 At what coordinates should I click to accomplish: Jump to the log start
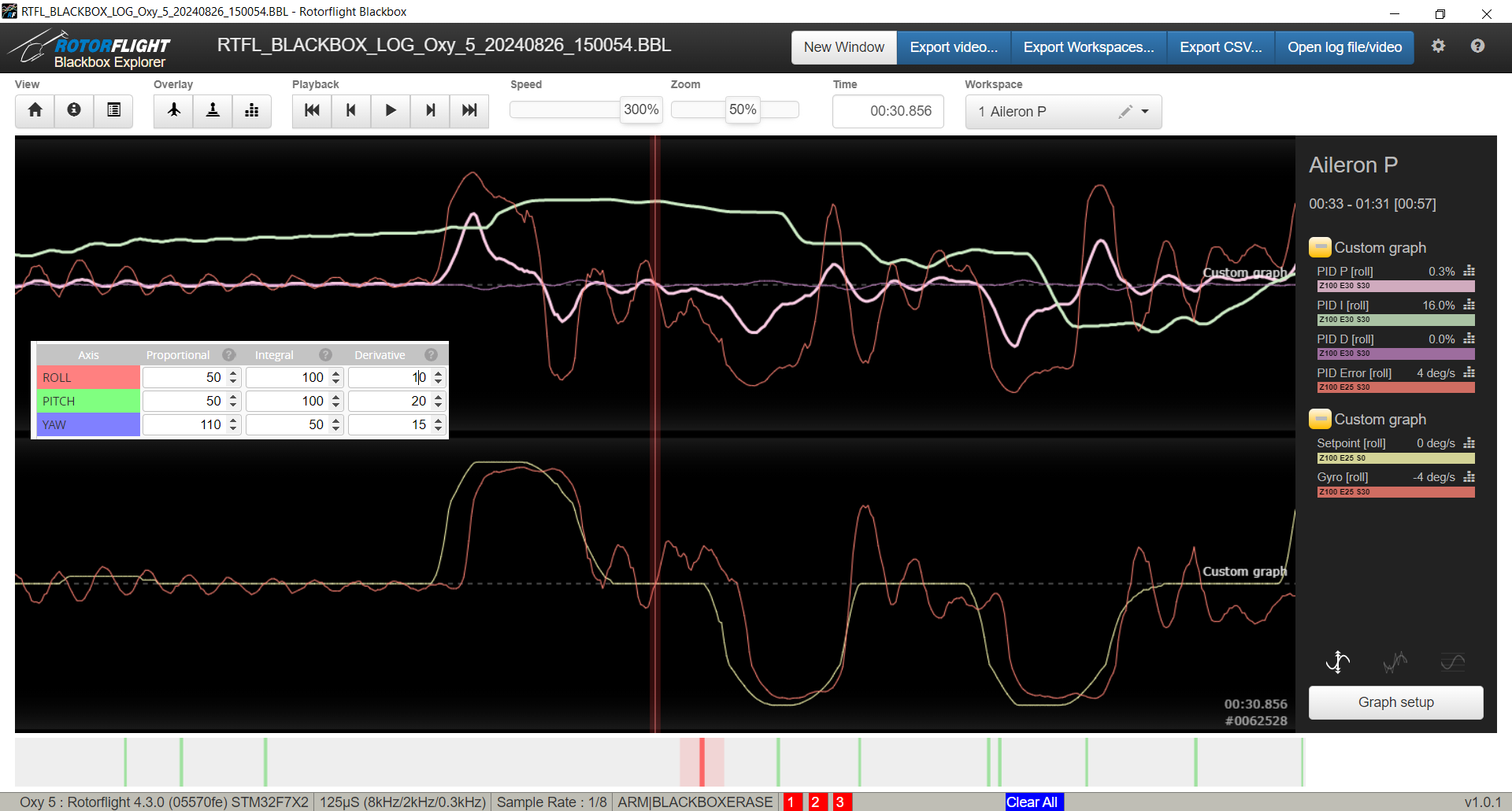[x=312, y=110]
